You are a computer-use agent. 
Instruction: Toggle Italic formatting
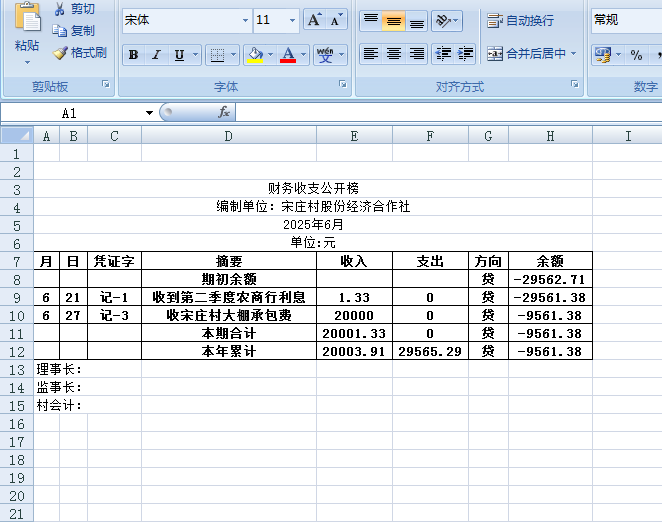point(156,55)
